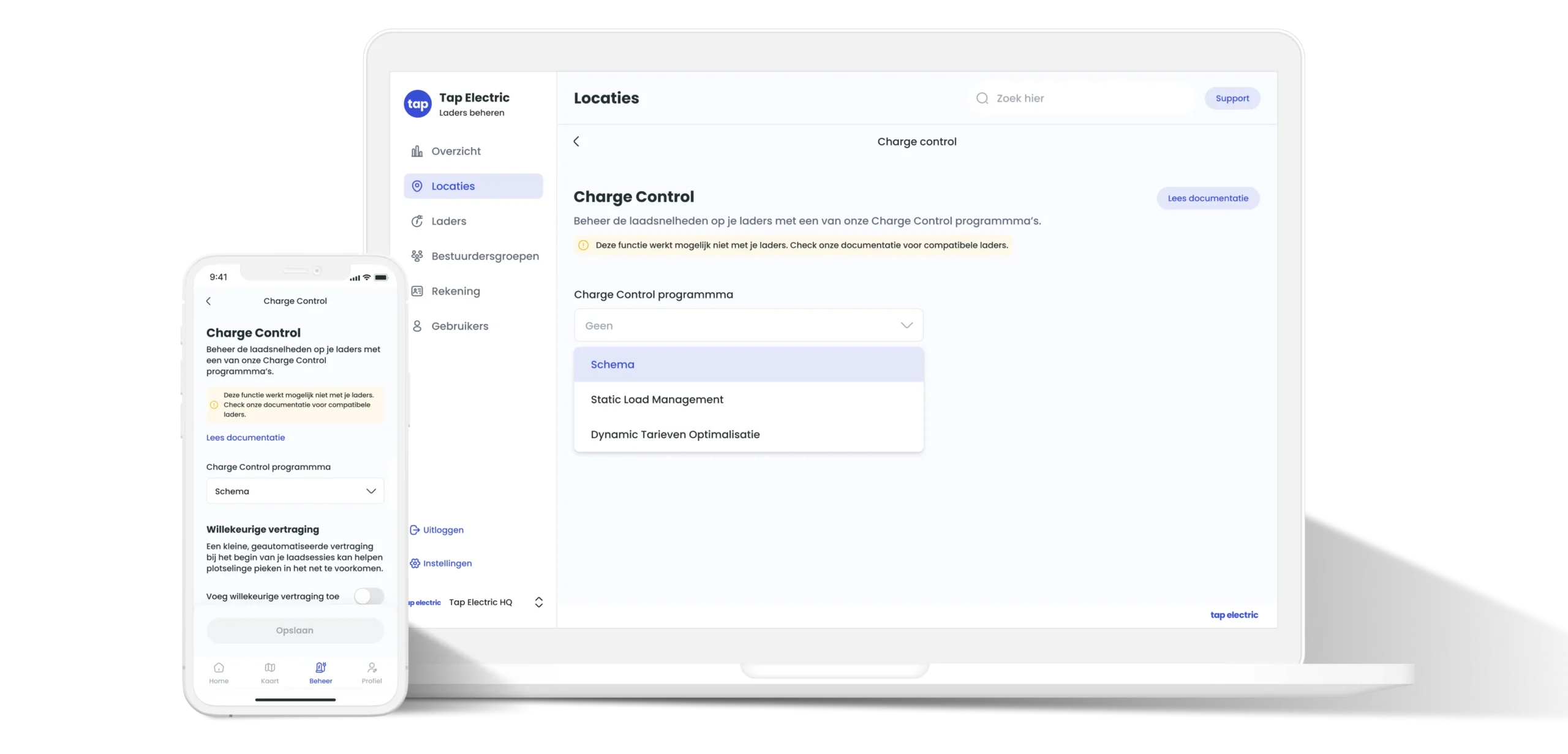Open the Geen Charge Control programma dropdown
1568x754 pixels.
[748, 326]
